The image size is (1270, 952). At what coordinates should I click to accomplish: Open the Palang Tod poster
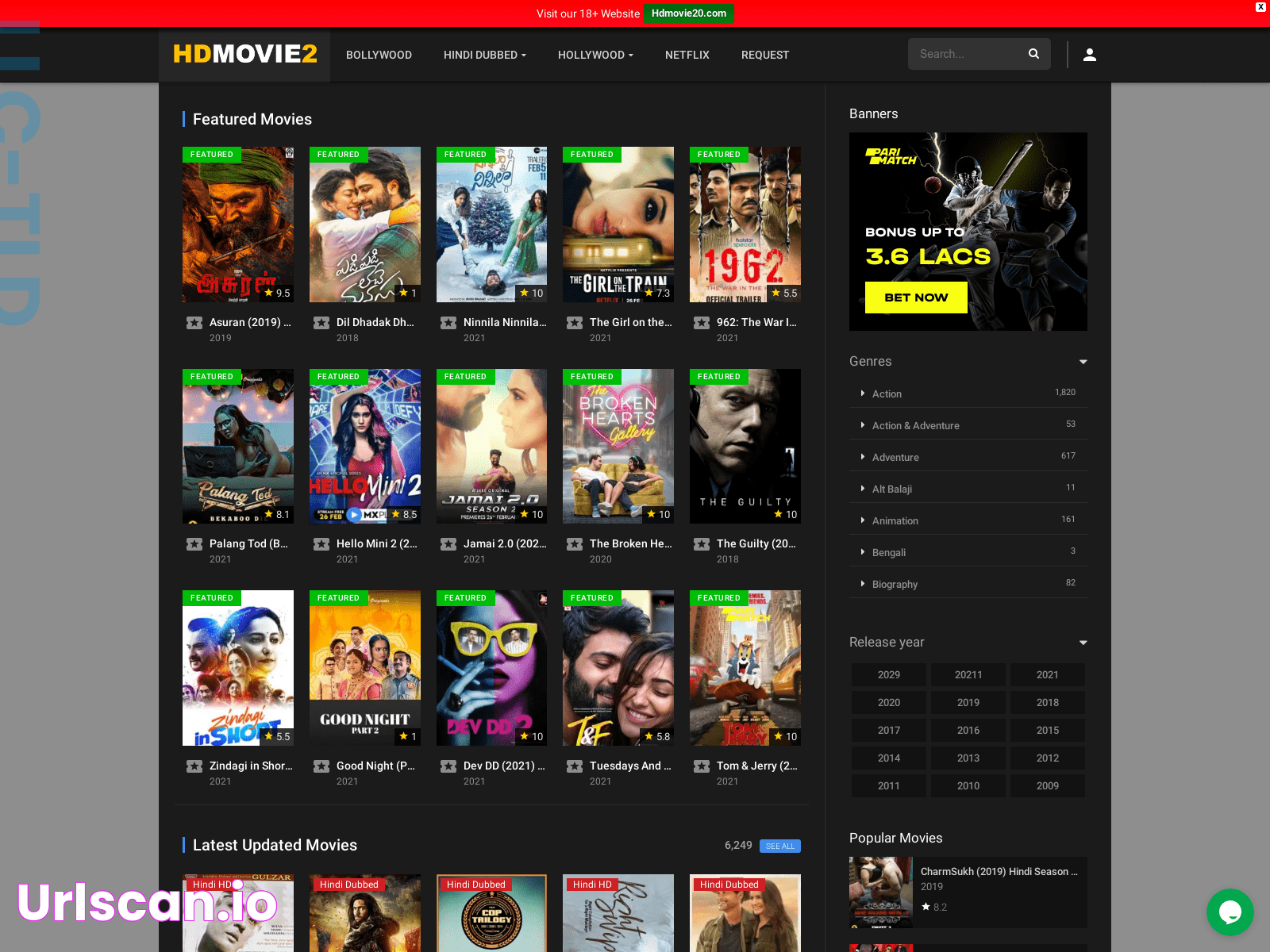238,446
